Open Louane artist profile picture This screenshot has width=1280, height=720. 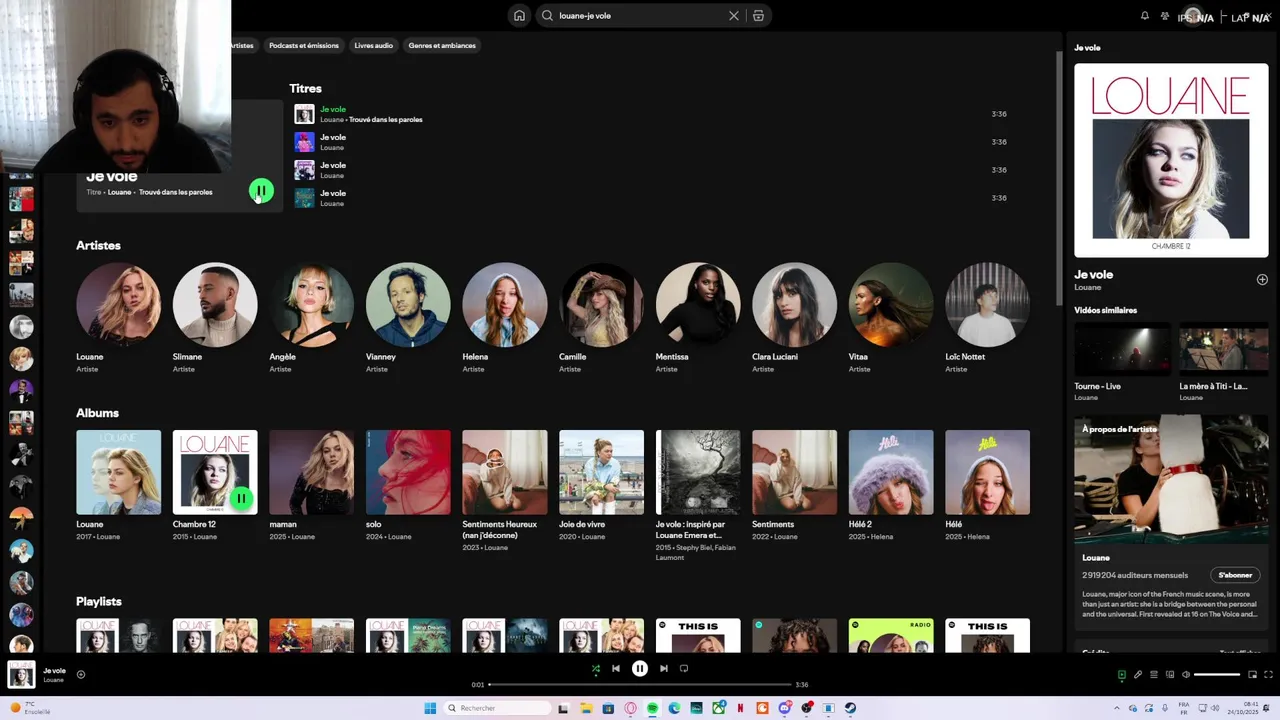(x=119, y=305)
